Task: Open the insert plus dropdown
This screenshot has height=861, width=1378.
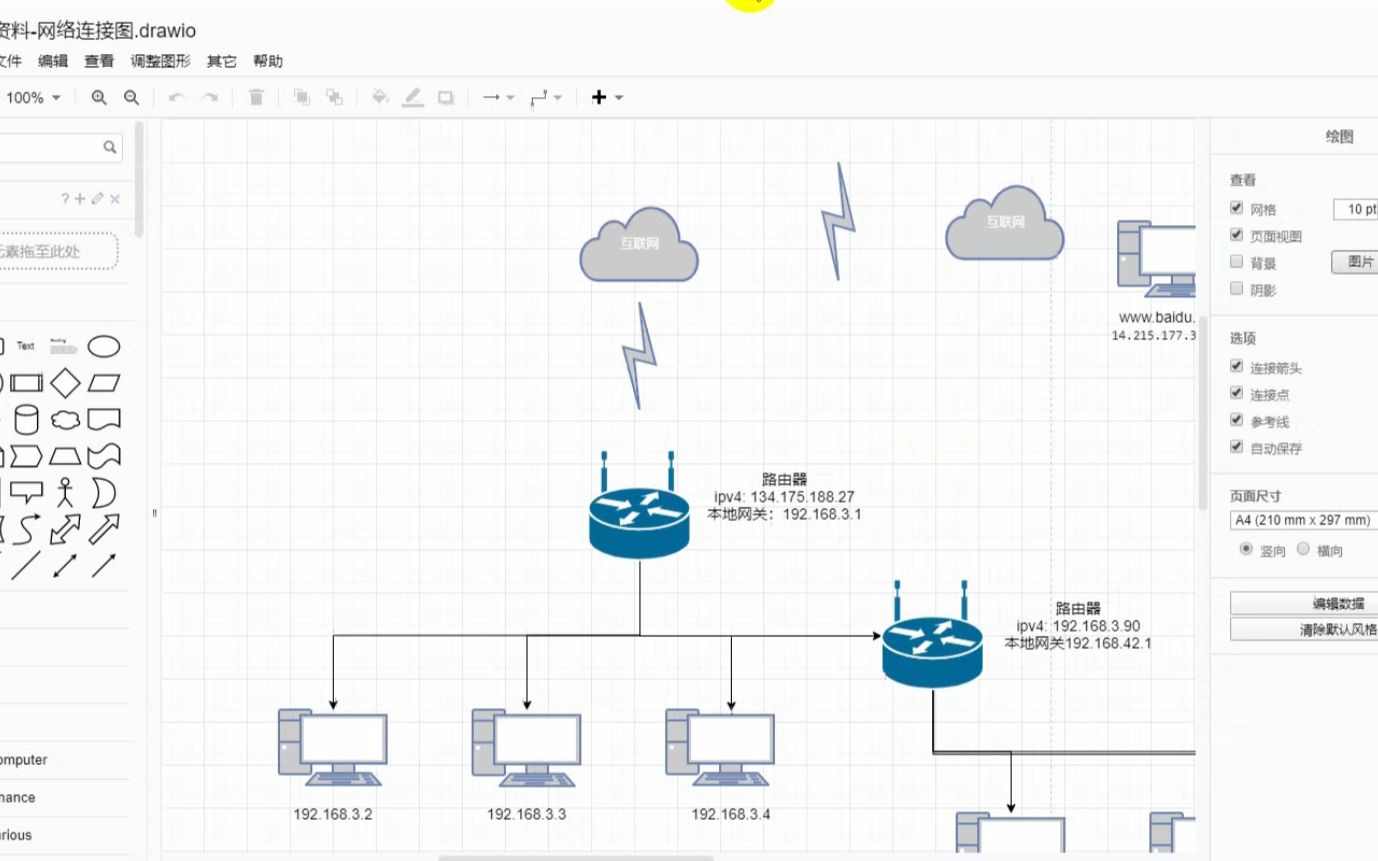Action: (x=607, y=97)
